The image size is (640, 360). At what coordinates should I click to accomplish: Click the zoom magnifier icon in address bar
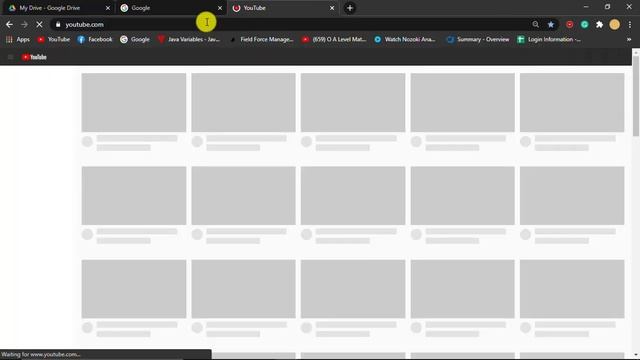536,24
